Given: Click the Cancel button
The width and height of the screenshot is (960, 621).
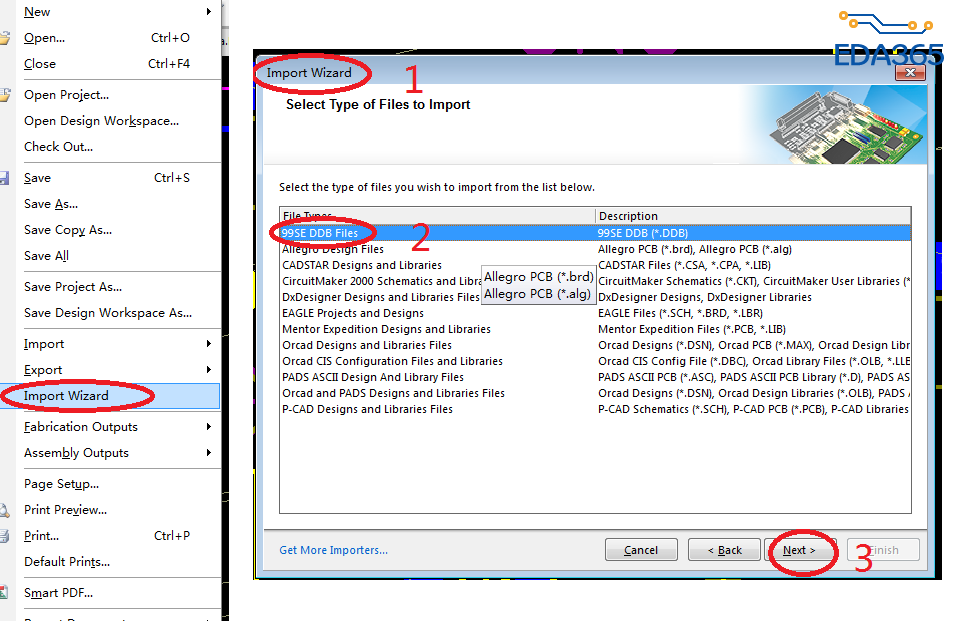Looking at the screenshot, I should (x=641, y=550).
